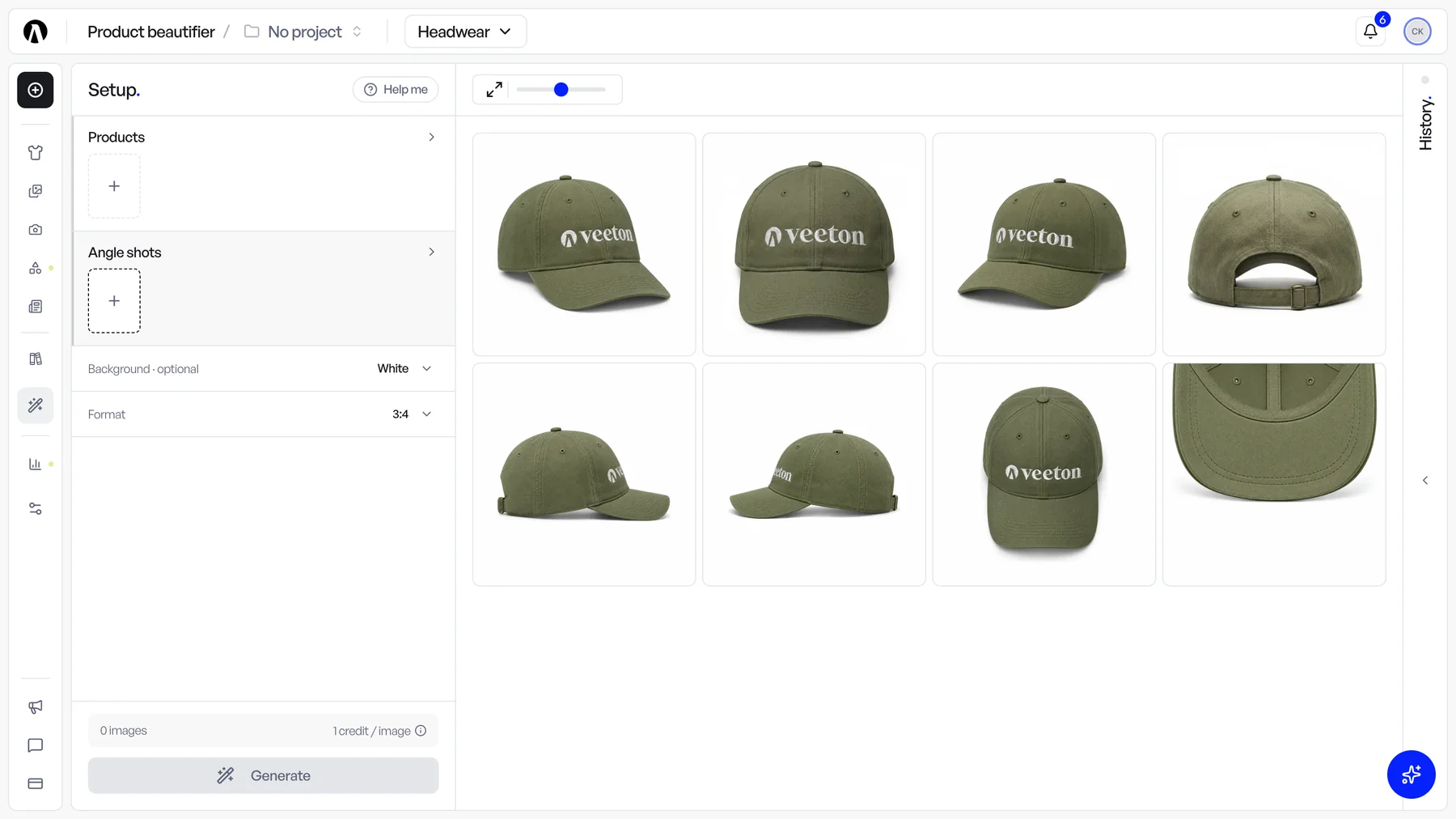Select the back view cap with strap thumbnail
The height and width of the screenshot is (819, 1456).
click(x=1274, y=244)
